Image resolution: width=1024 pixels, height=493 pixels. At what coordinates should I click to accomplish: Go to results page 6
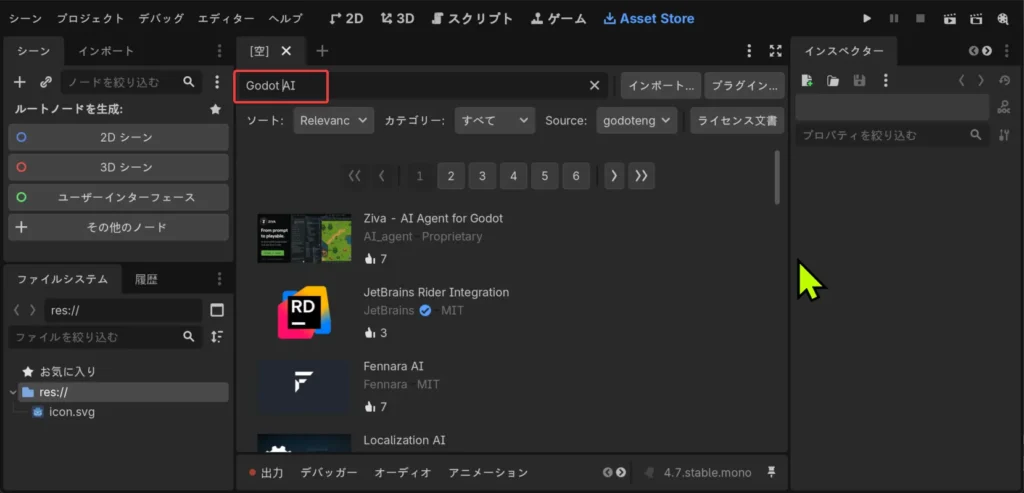576,176
